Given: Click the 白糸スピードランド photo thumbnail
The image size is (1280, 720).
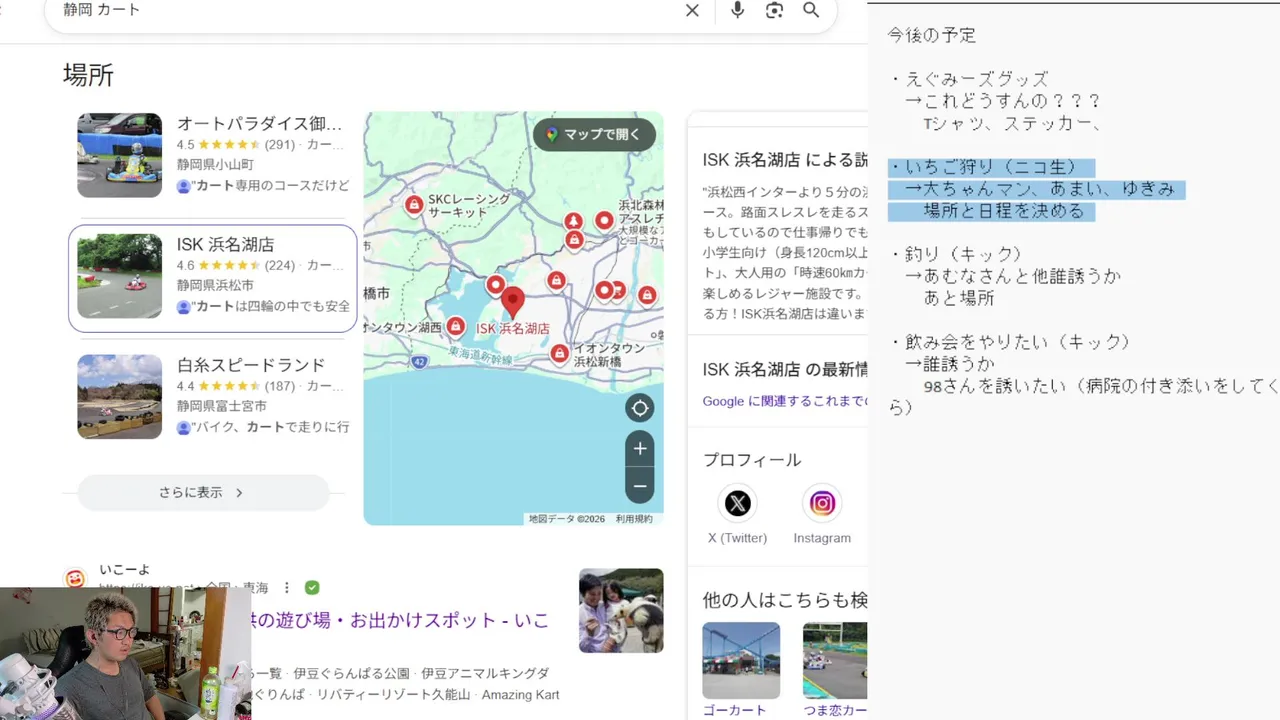Looking at the screenshot, I should coord(120,396).
